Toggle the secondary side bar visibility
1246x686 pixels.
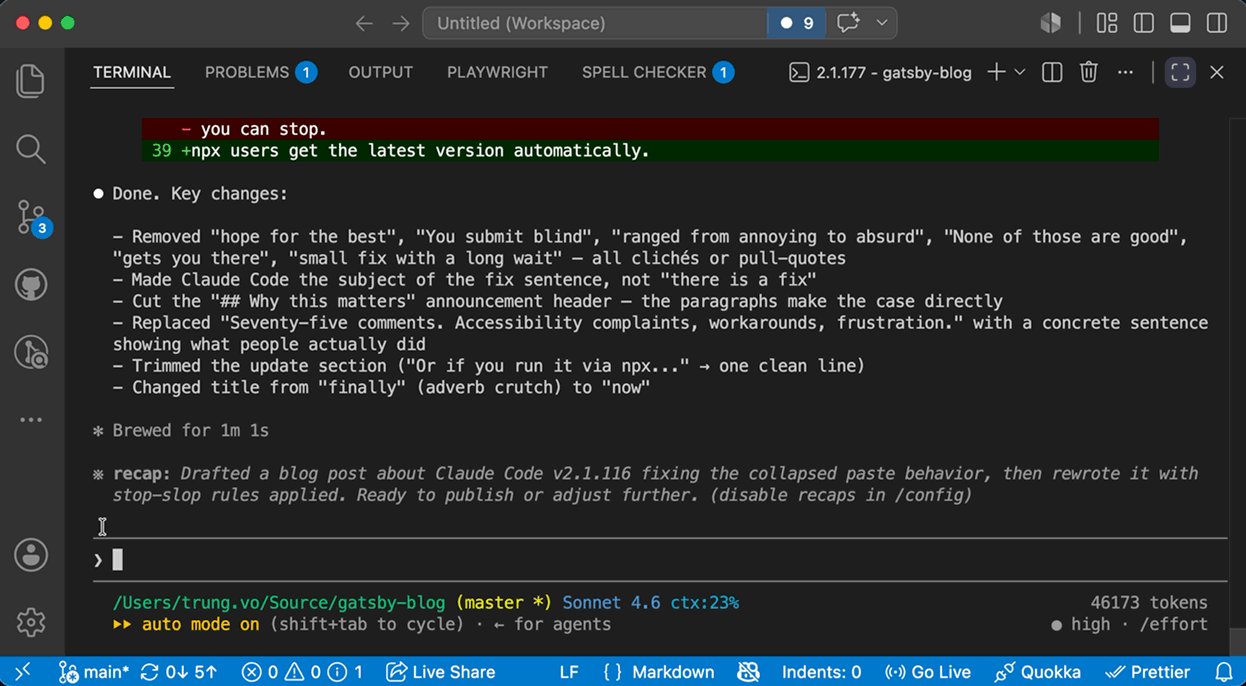click(x=1217, y=23)
